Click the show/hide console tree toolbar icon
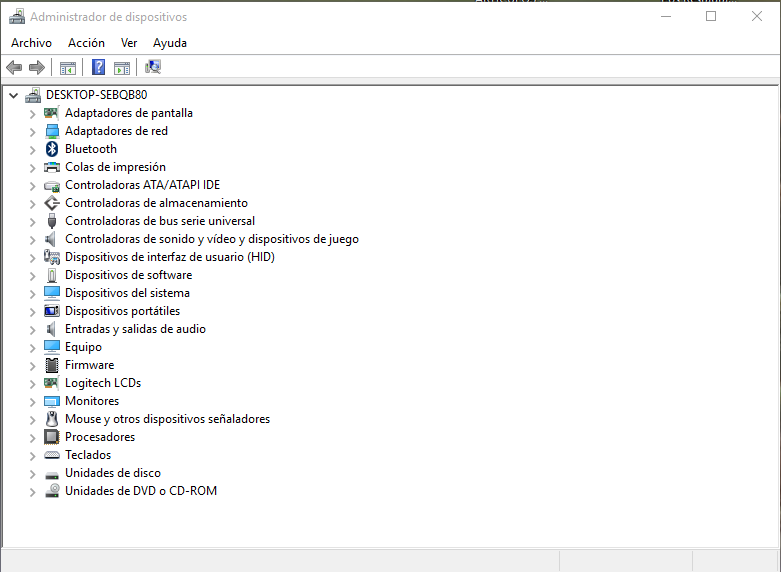Screen dimensions: 781x572 [x=68, y=68]
